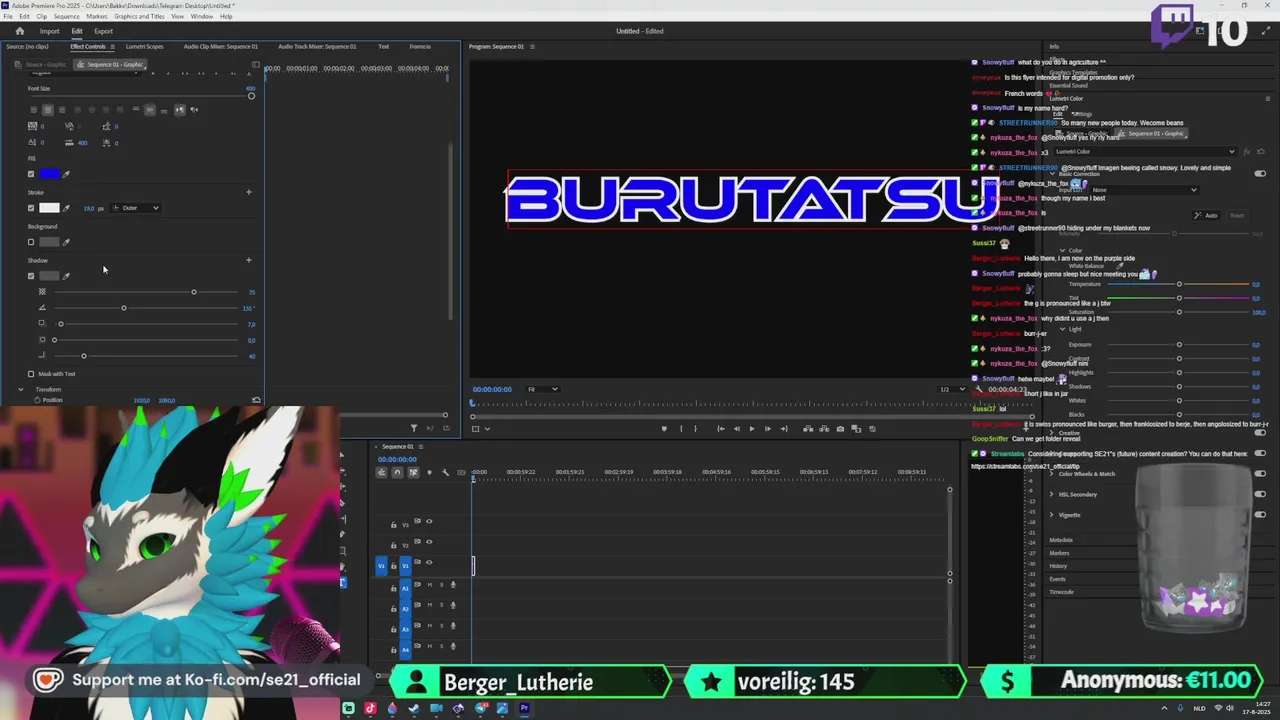Go to In point

[x=720, y=429]
